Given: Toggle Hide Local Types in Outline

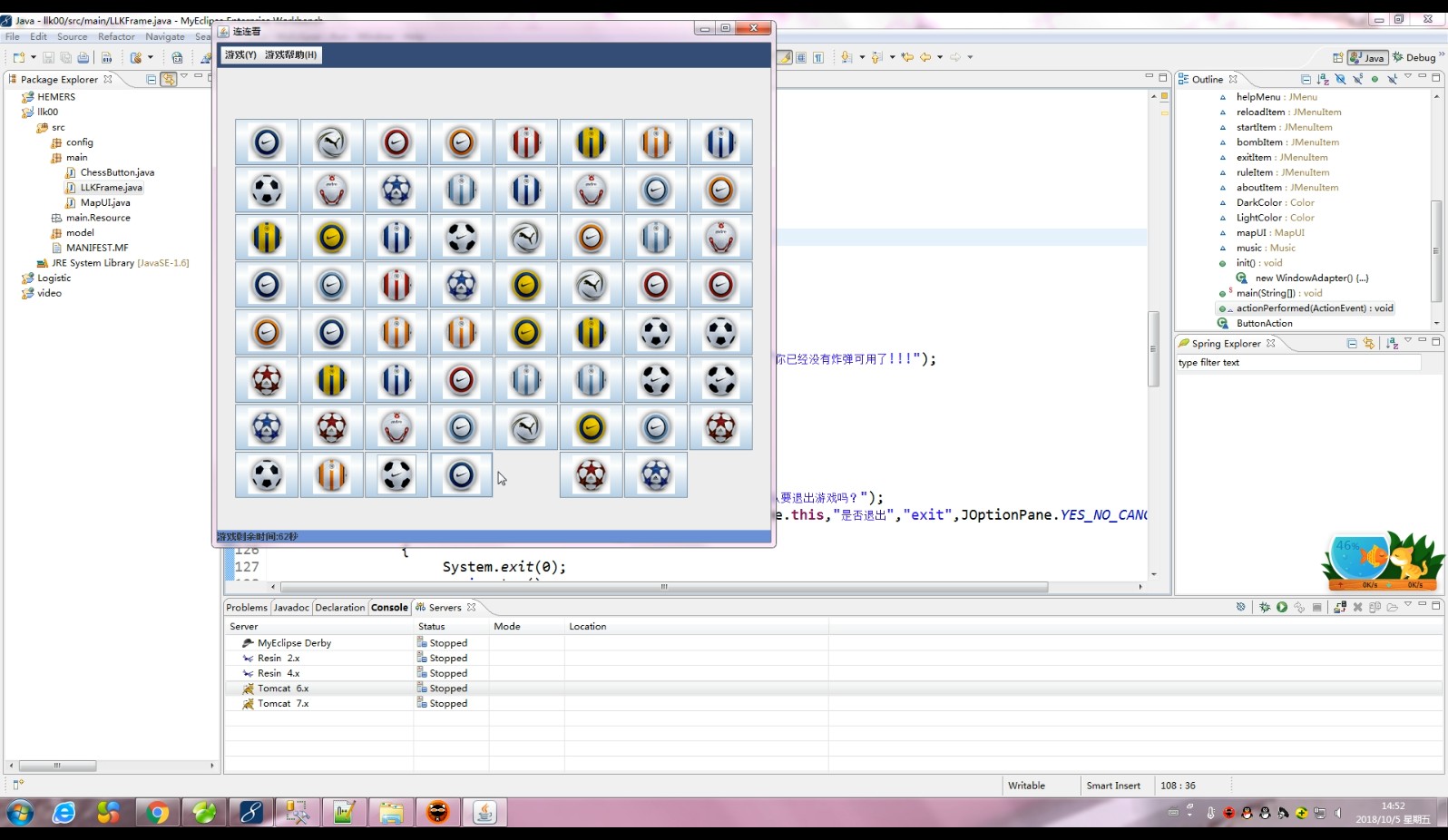Looking at the screenshot, I should [1392, 80].
